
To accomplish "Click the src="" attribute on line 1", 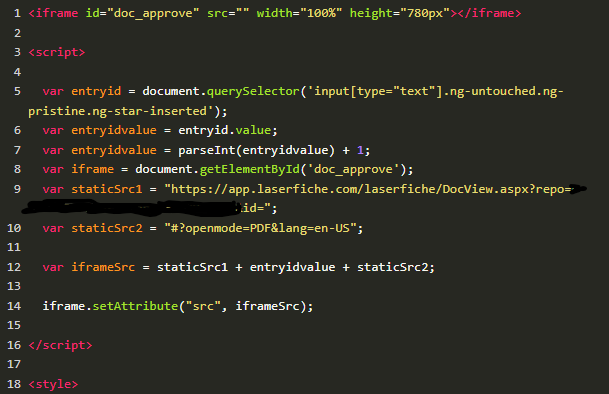I will pos(228,14).
